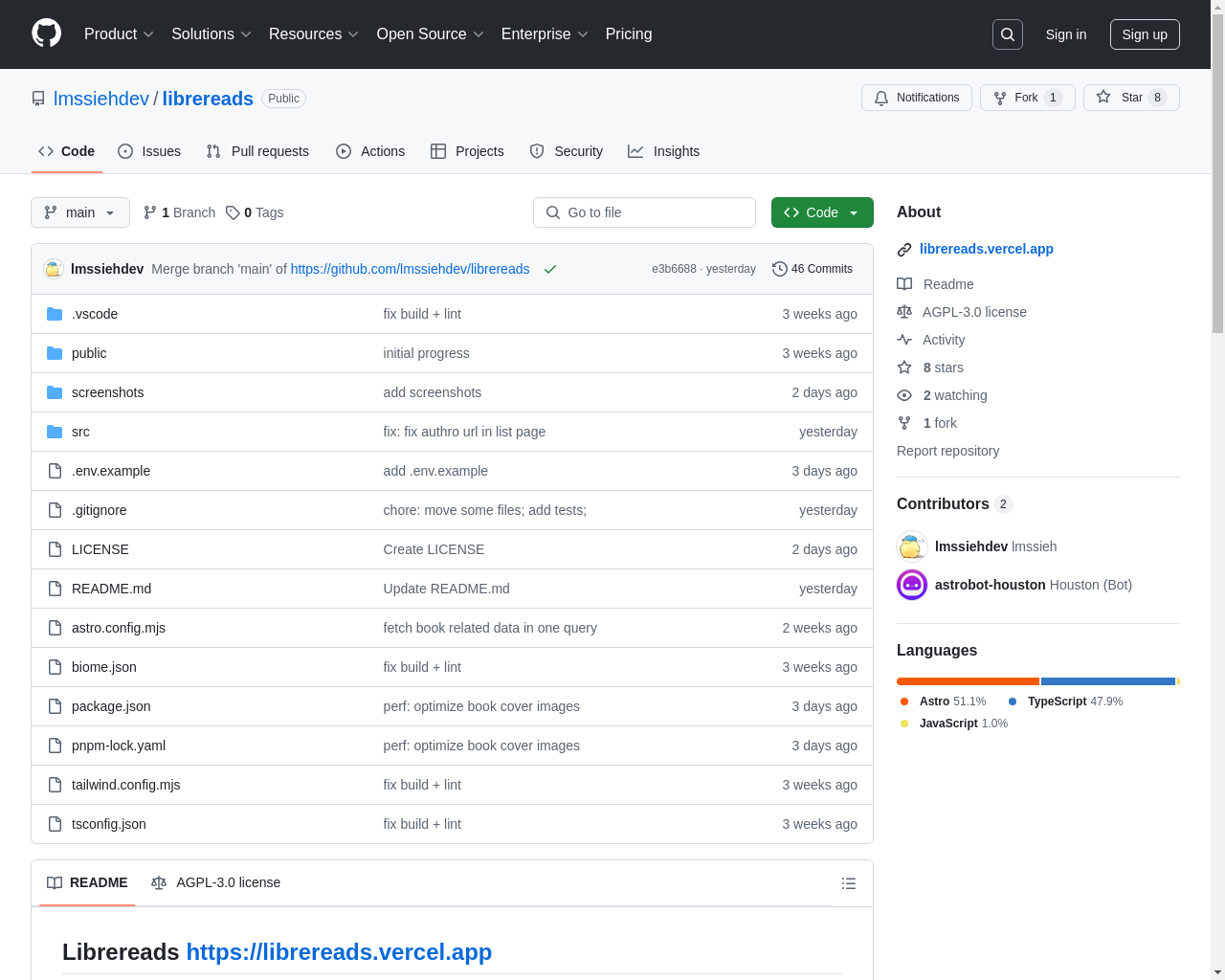Open the search magnifier button
The width and height of the screenshot is (1225, 980).
click(1008, 34)
